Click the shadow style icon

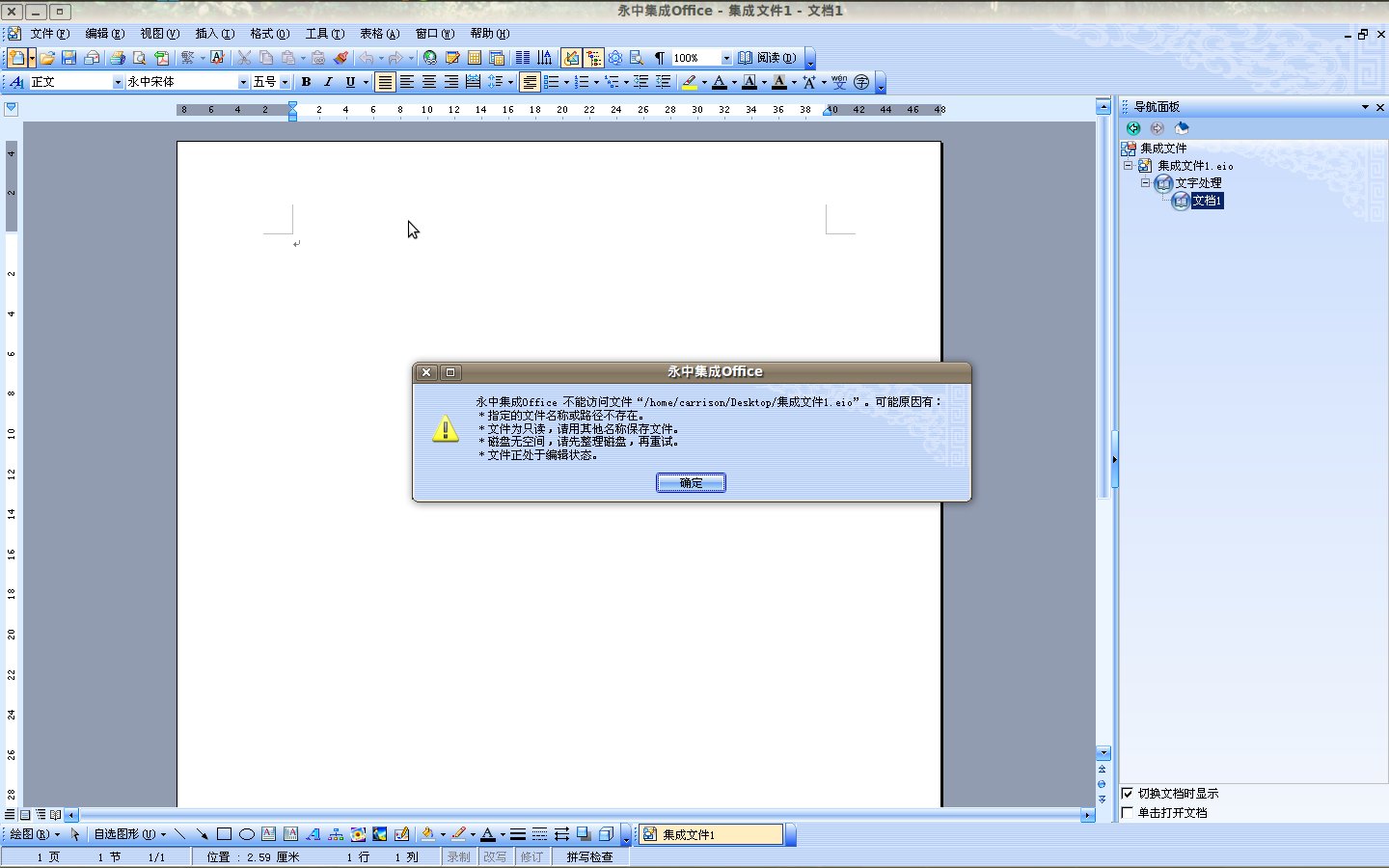pos(584,834)
